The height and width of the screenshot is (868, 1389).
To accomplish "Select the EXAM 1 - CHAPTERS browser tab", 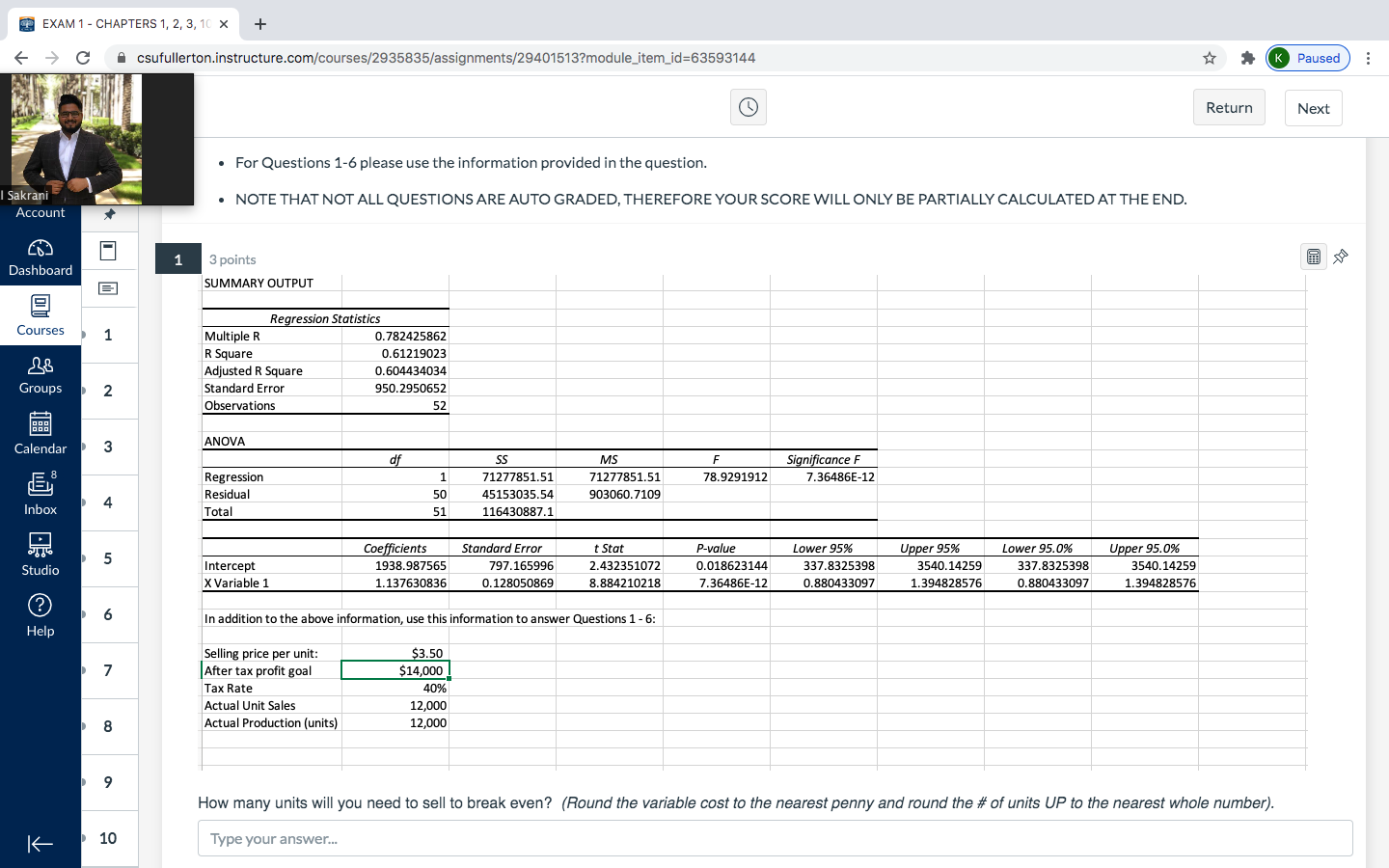I will coord(123,23).
